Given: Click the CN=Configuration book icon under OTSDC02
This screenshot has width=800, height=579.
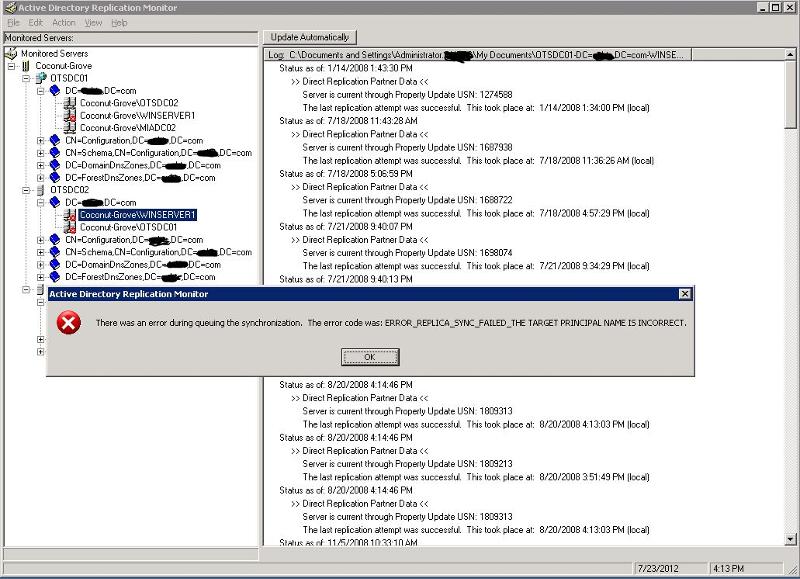Looking at the screenshot, I should tap(55, 239).
